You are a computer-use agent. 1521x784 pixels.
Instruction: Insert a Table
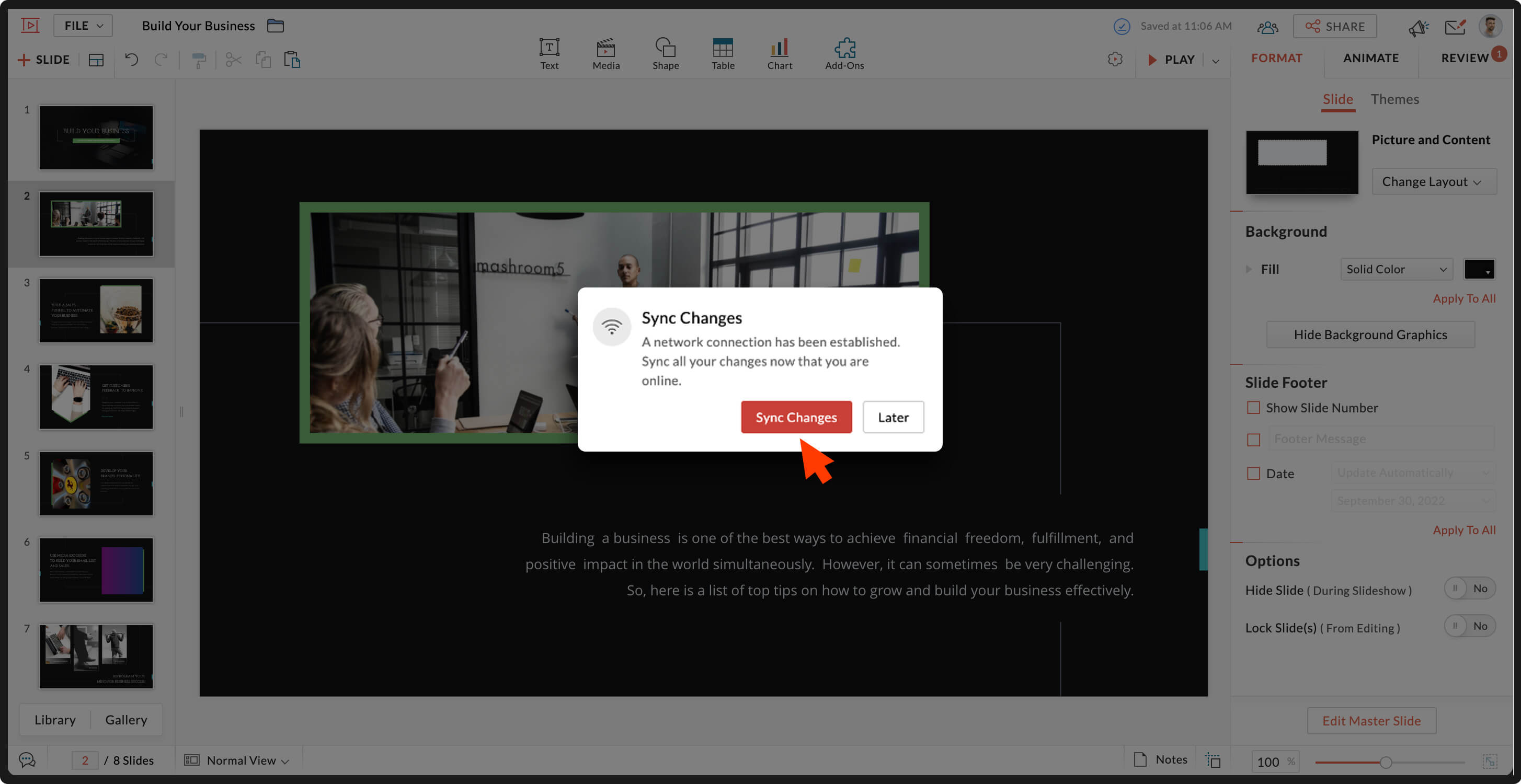[722, 54]
